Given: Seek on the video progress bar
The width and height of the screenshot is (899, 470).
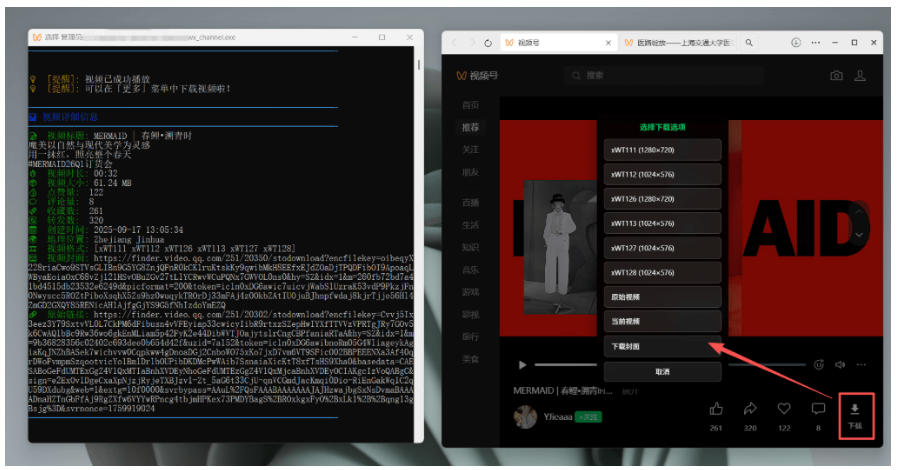Looking at the screenshot, I should (x=670, y=365).
